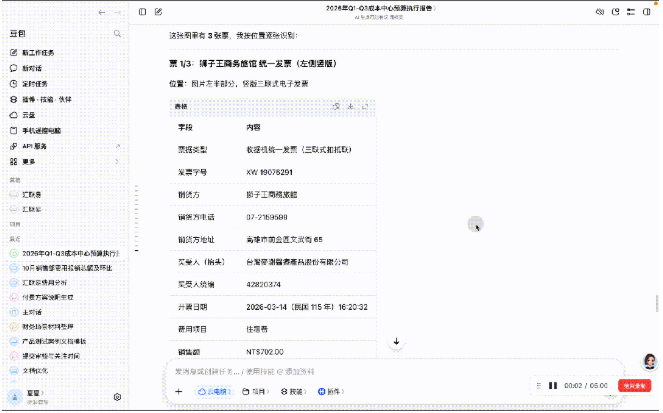This screenshot has width=663, height=413.
Task: Open the 云盘 cloud drive entry
Action: click(x=28, y=115)
